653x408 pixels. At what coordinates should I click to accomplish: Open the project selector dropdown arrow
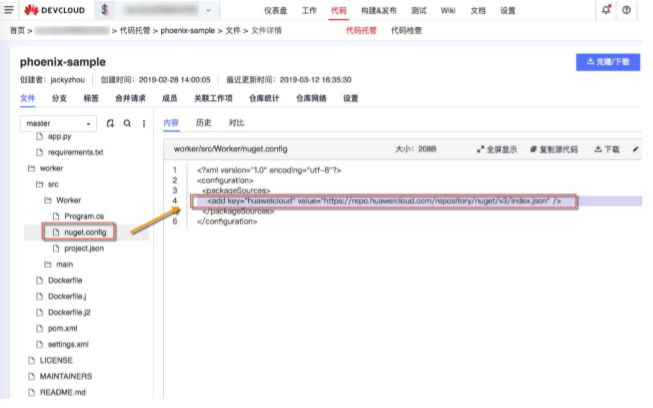pyautogui.click(x=208, y=10)
